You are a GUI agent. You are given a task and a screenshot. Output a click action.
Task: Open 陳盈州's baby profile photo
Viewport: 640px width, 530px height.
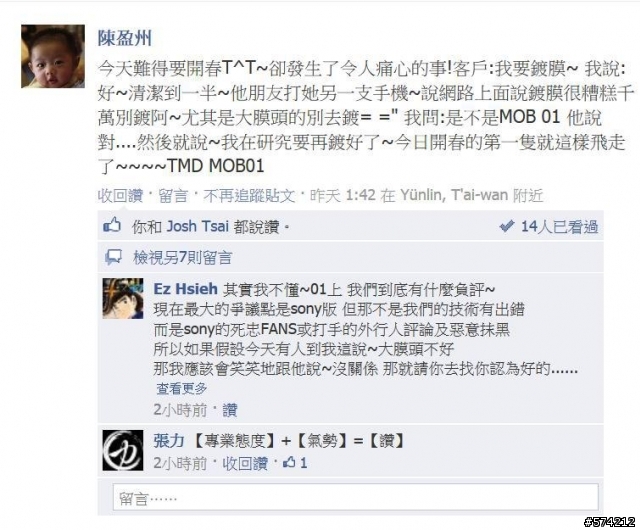[x=53, y=56]
